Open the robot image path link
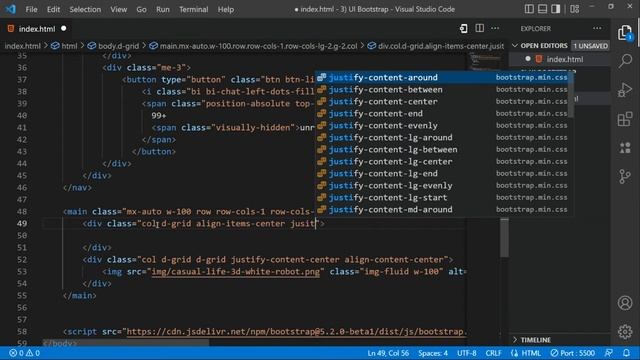The image size is (640, 360). (236, 271)
